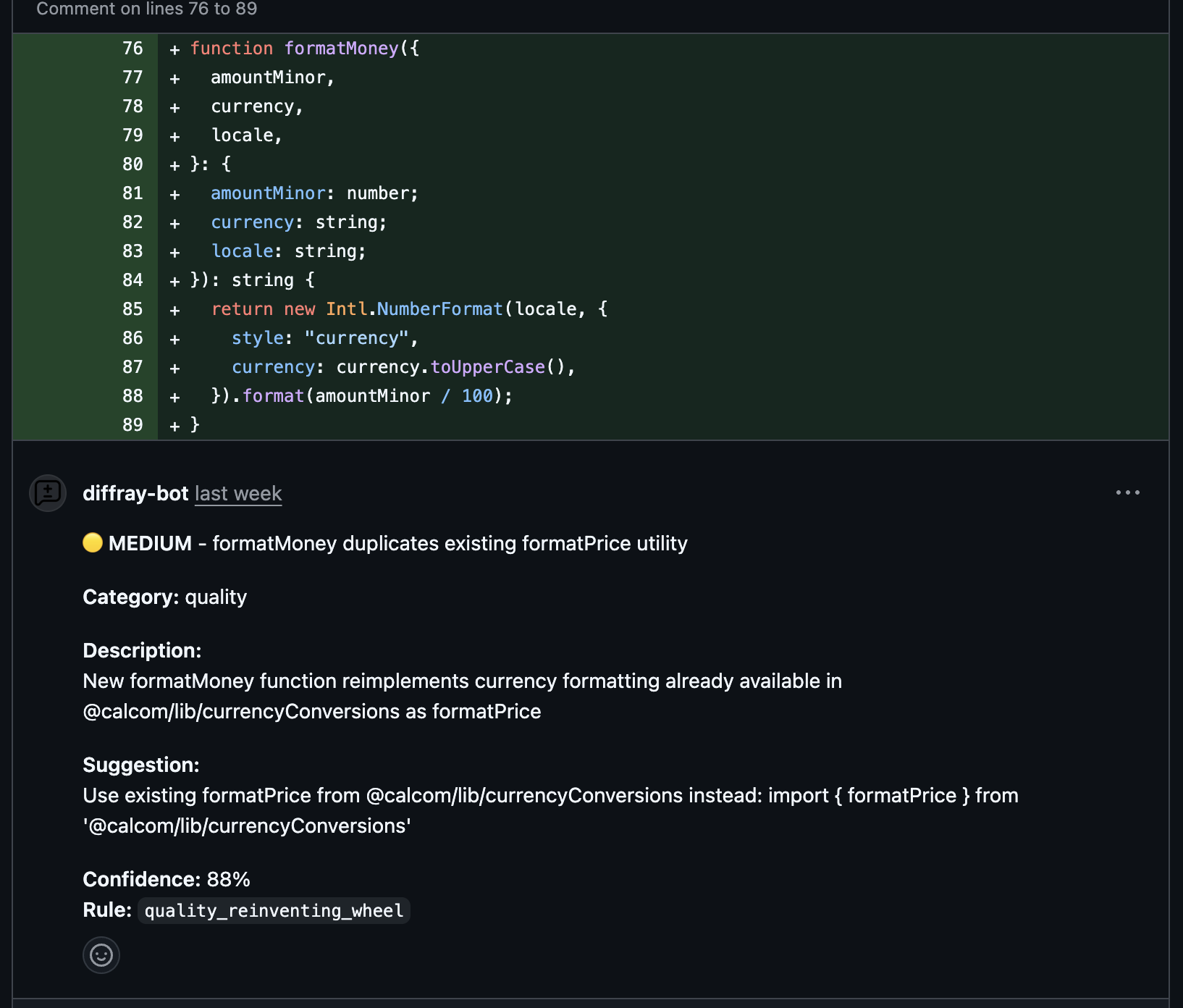Click the toUpperCase method call
This screenshot has height=1008, width=1183.
coord(487,367)
